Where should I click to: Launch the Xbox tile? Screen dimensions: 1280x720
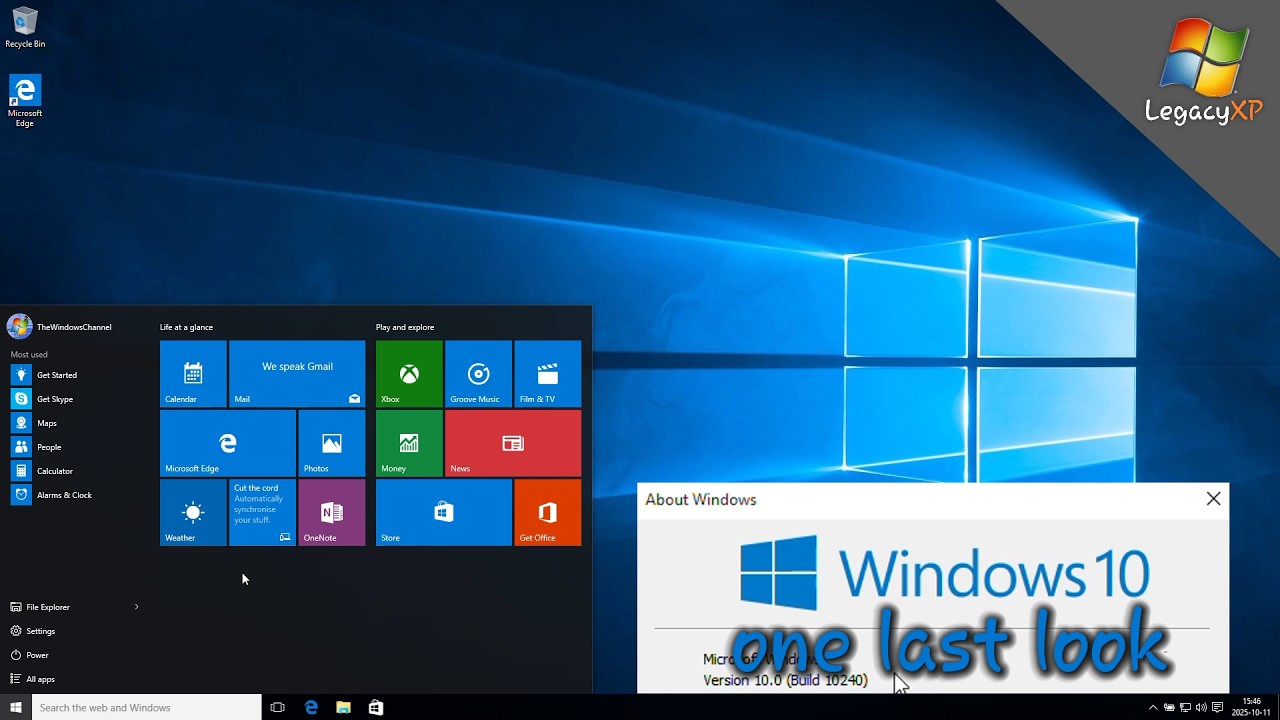pos(409,374)
